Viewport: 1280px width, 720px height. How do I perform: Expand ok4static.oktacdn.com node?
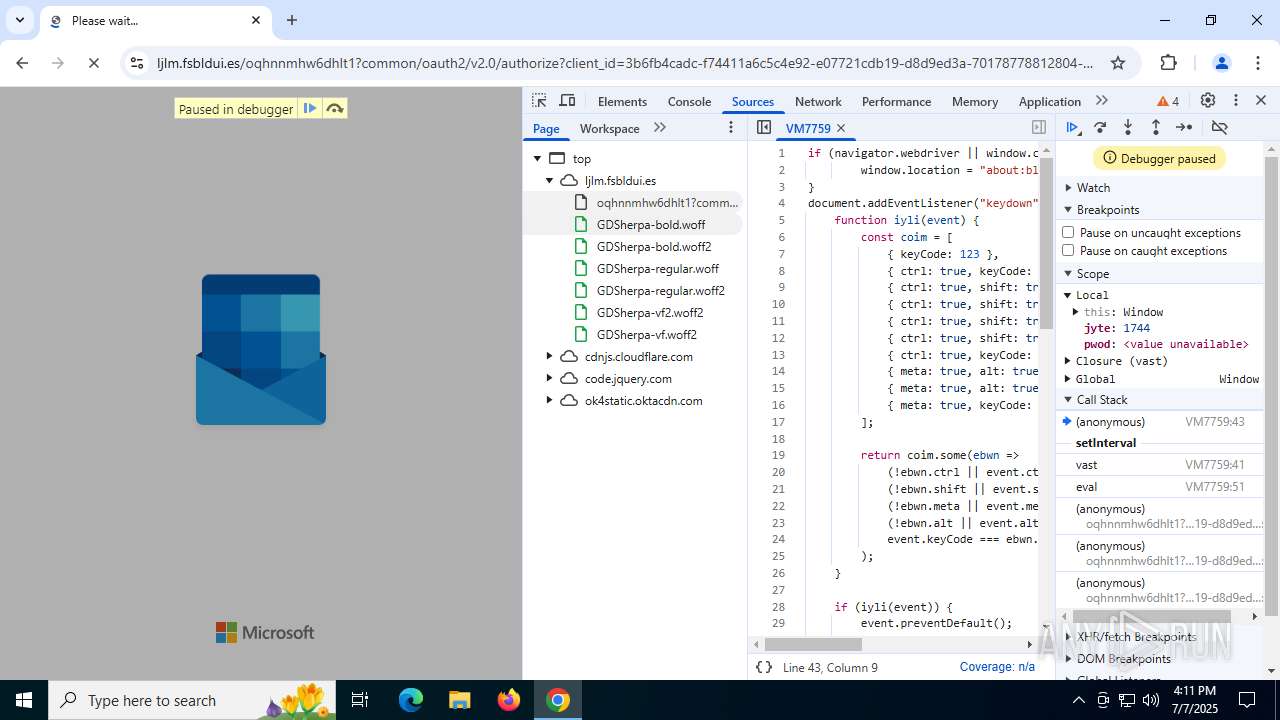pos(549,400)
